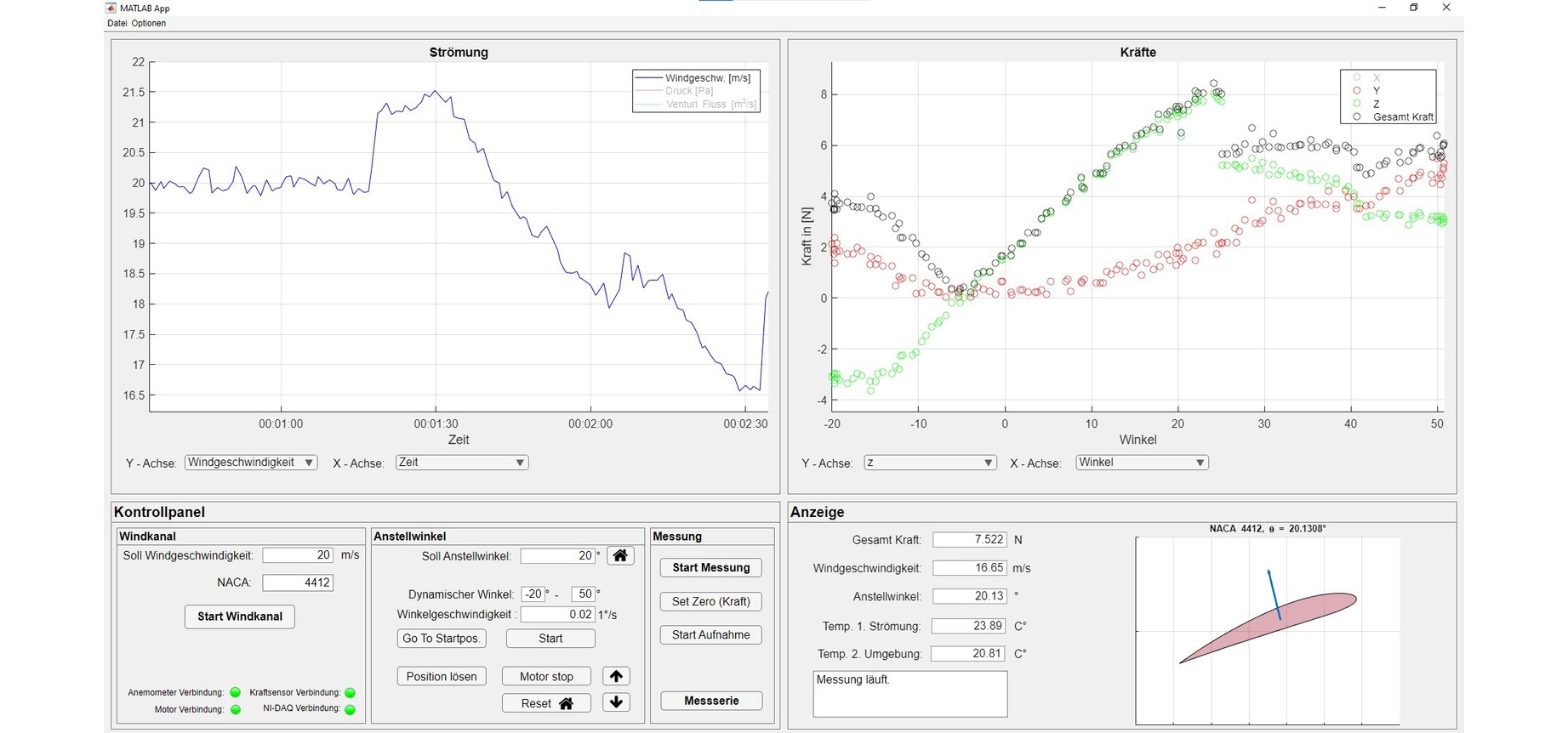Click the Kraftsensor Verbindung green status lamp
The image size is (1568, 733).
[x=350, y=693]
